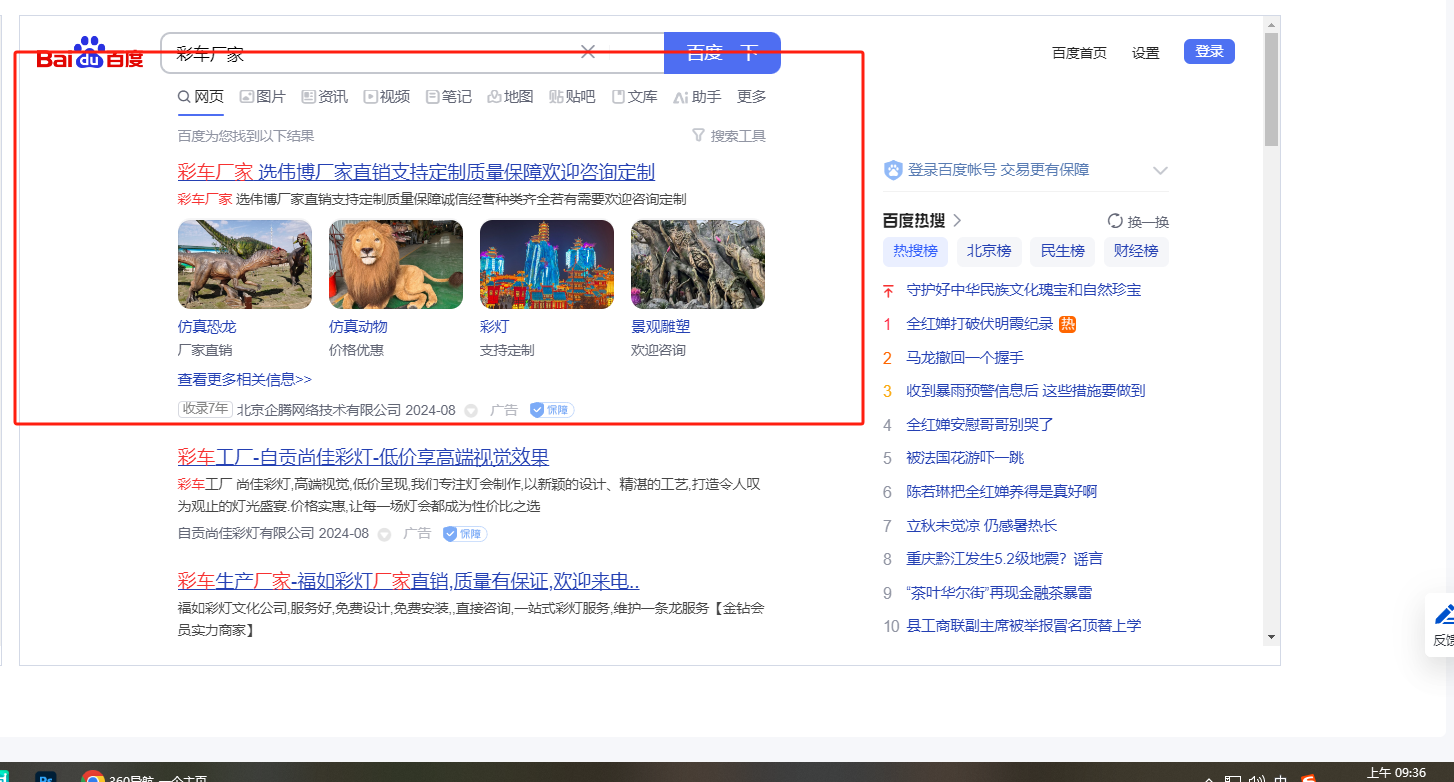This screenshot has height=782, width=1454.
Task: Select the 北京榜 hot list tab
Action: (x=988, y=251)
